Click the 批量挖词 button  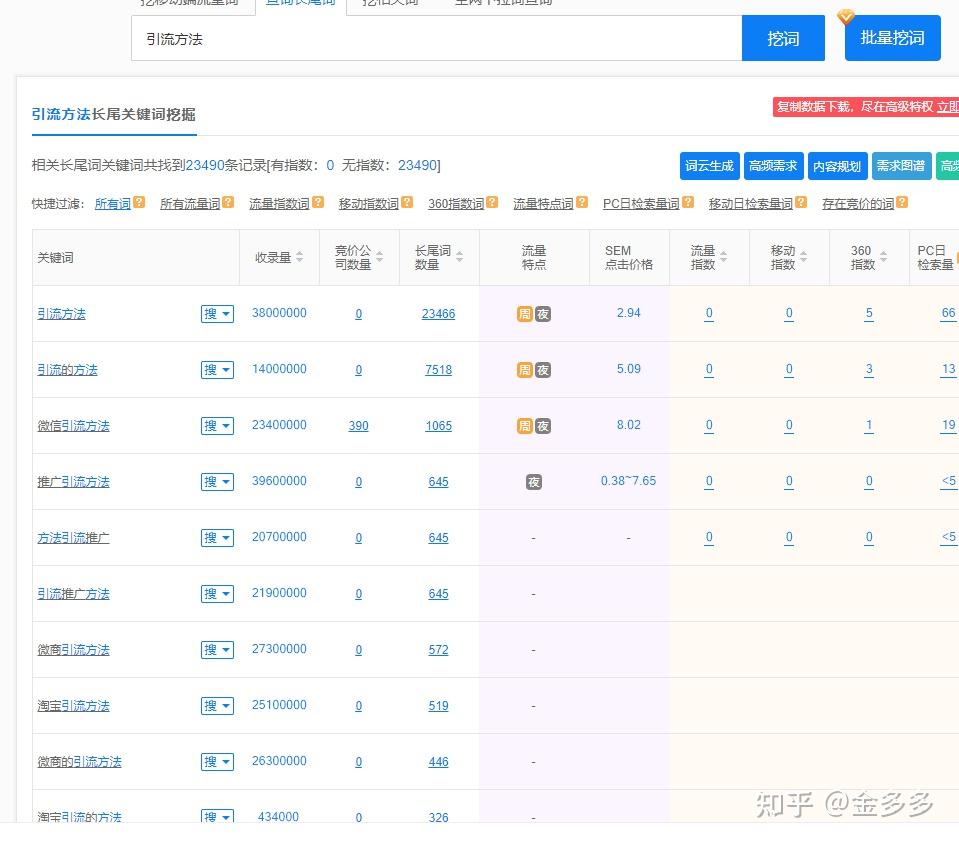point(892,38)
